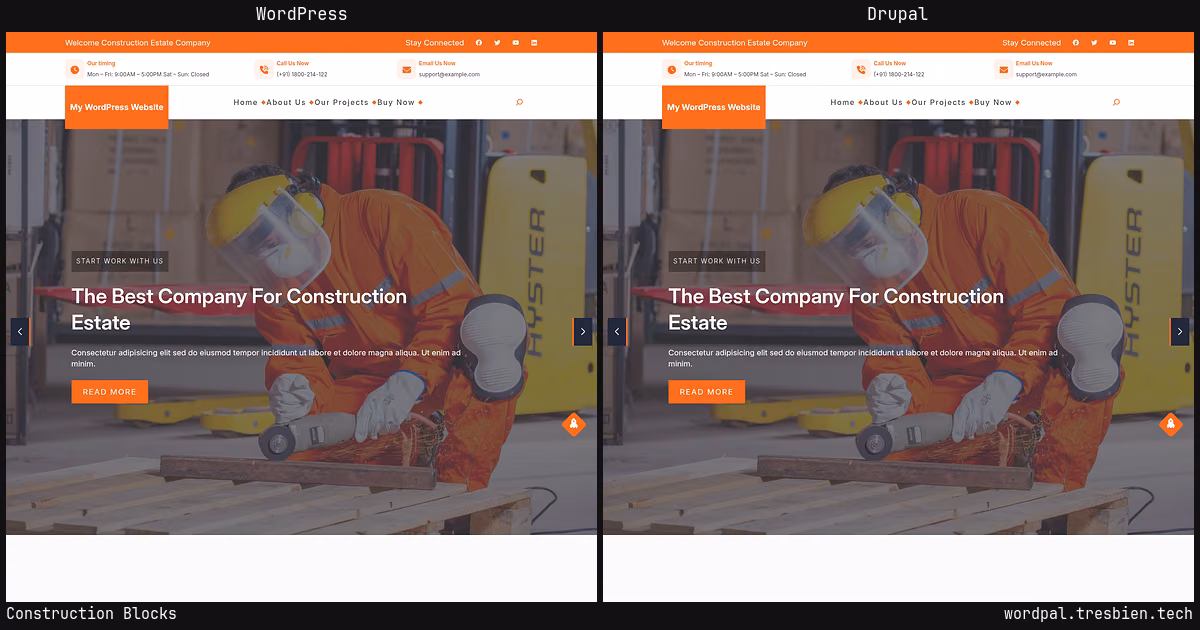
Task: Select Our Projects menu item in Drupal pane
Action: [x=939, y=102]
